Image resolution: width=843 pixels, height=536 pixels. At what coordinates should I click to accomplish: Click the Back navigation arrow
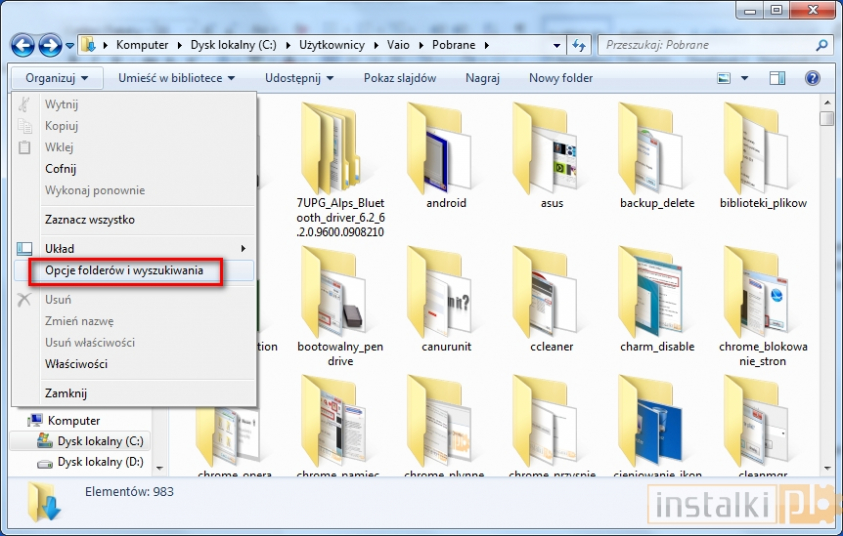23,45
